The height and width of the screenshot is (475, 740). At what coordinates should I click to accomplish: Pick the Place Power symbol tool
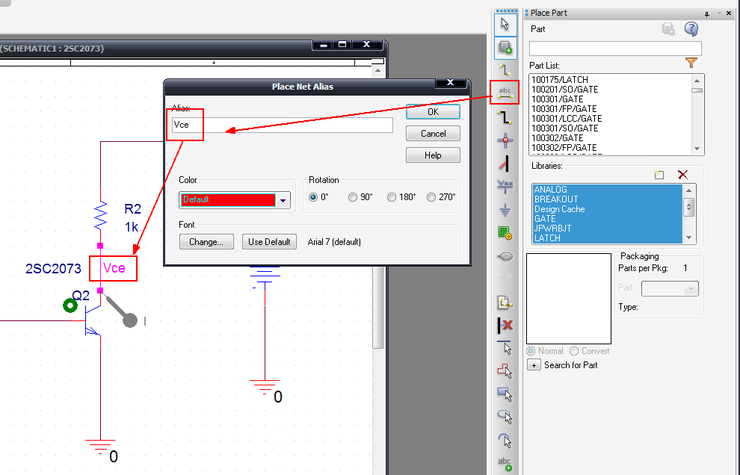click(505, 186)
